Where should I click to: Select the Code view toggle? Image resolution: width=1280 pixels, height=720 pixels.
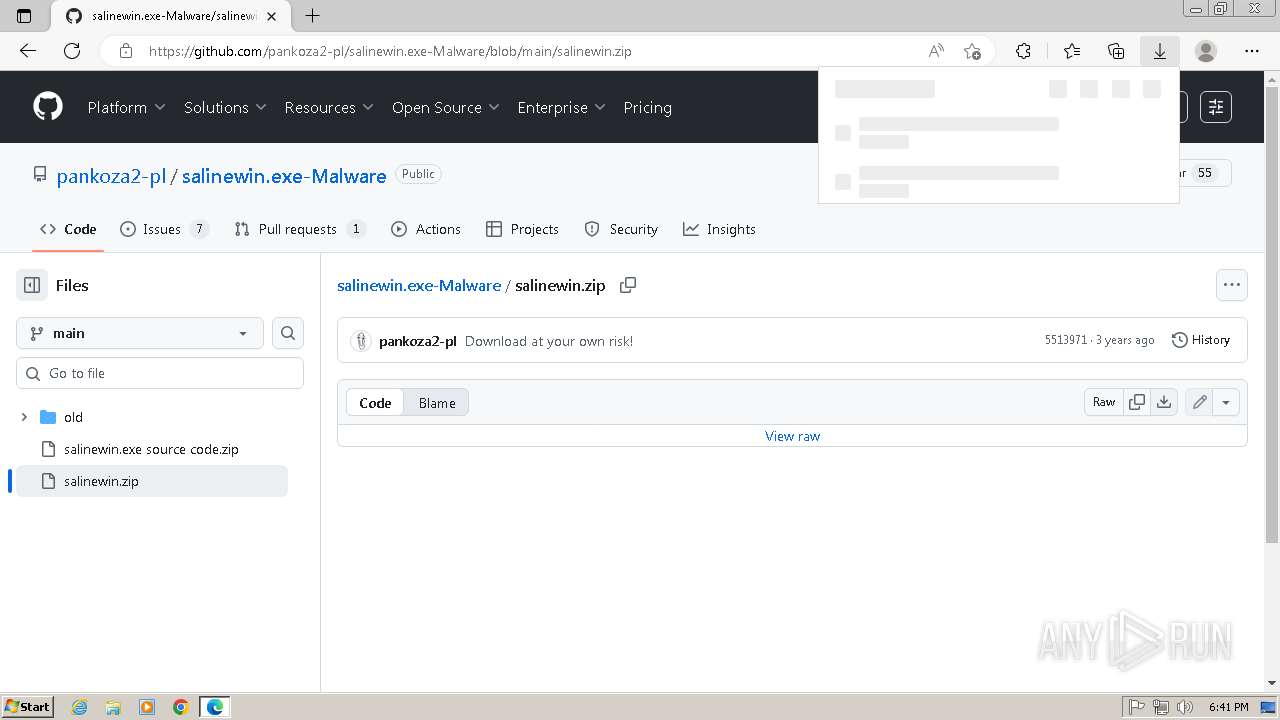click(375, 402)
